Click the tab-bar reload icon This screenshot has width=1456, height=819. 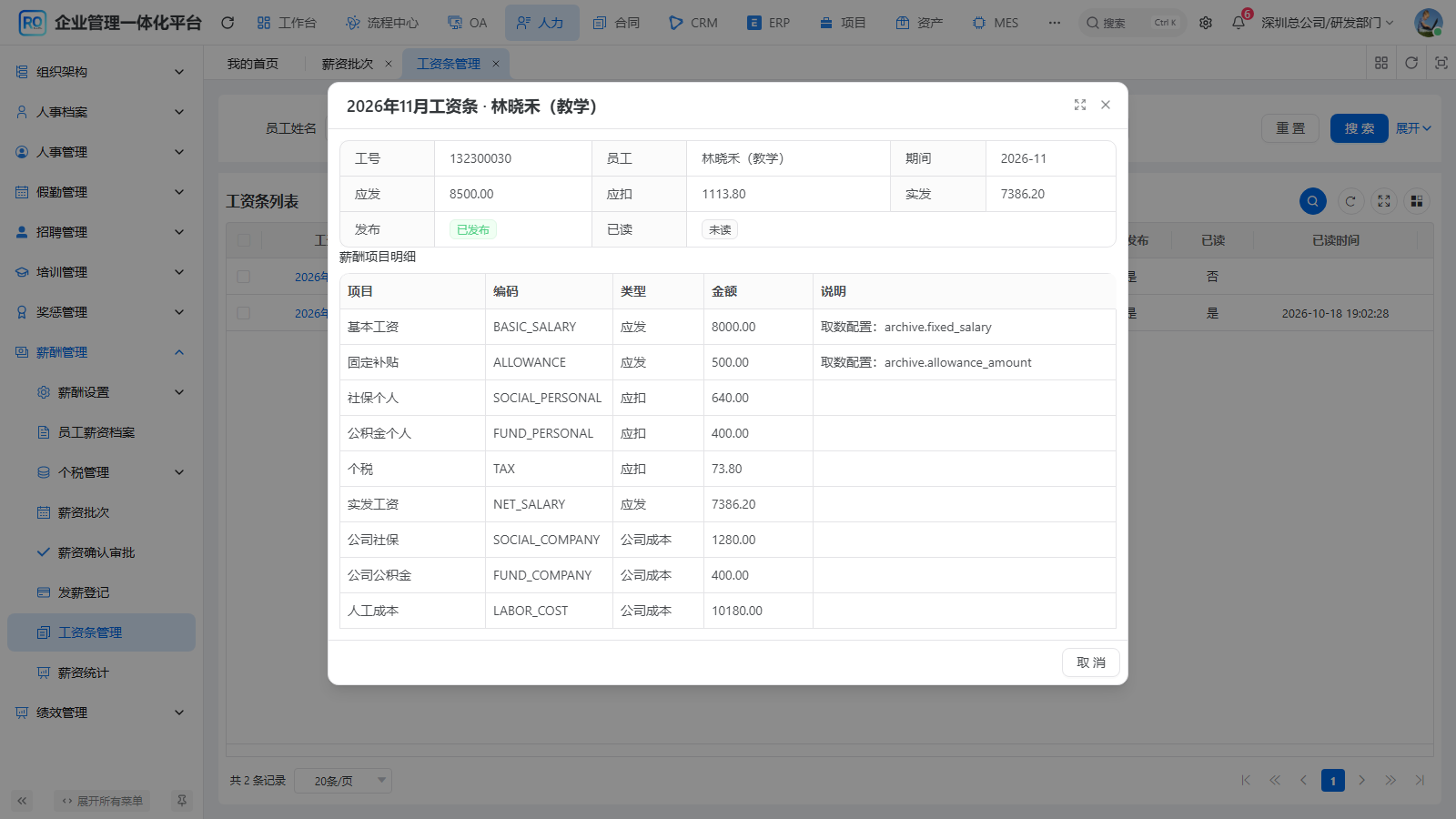pos(1411,63)
